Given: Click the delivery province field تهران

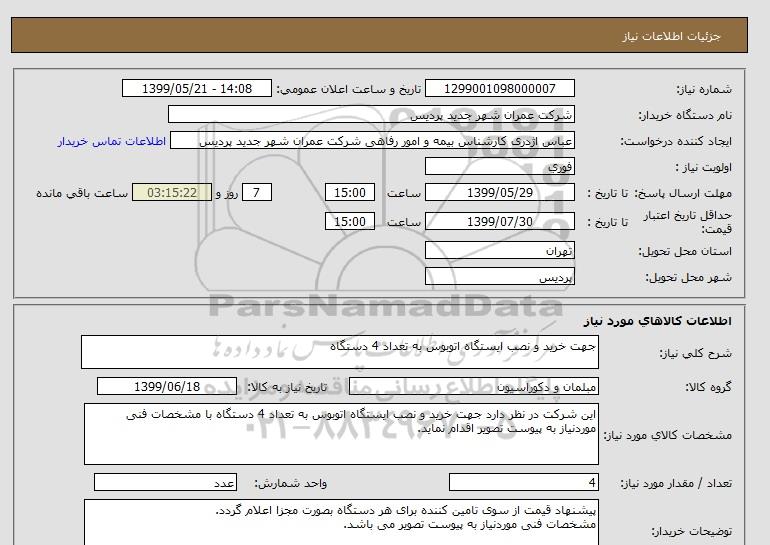Looking at the screenshot, I should [499, 250].
